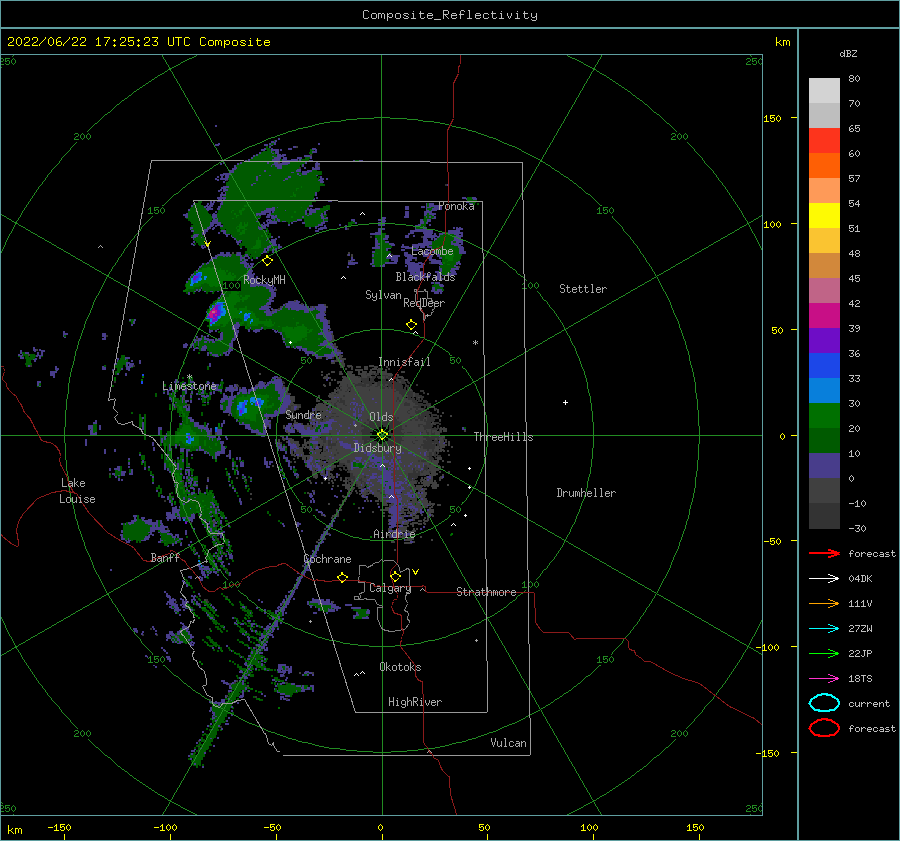Click the 65–70 dBZ gray swatch
The height and width of the screenshot is (841, 900).
[x=824, y=115]
